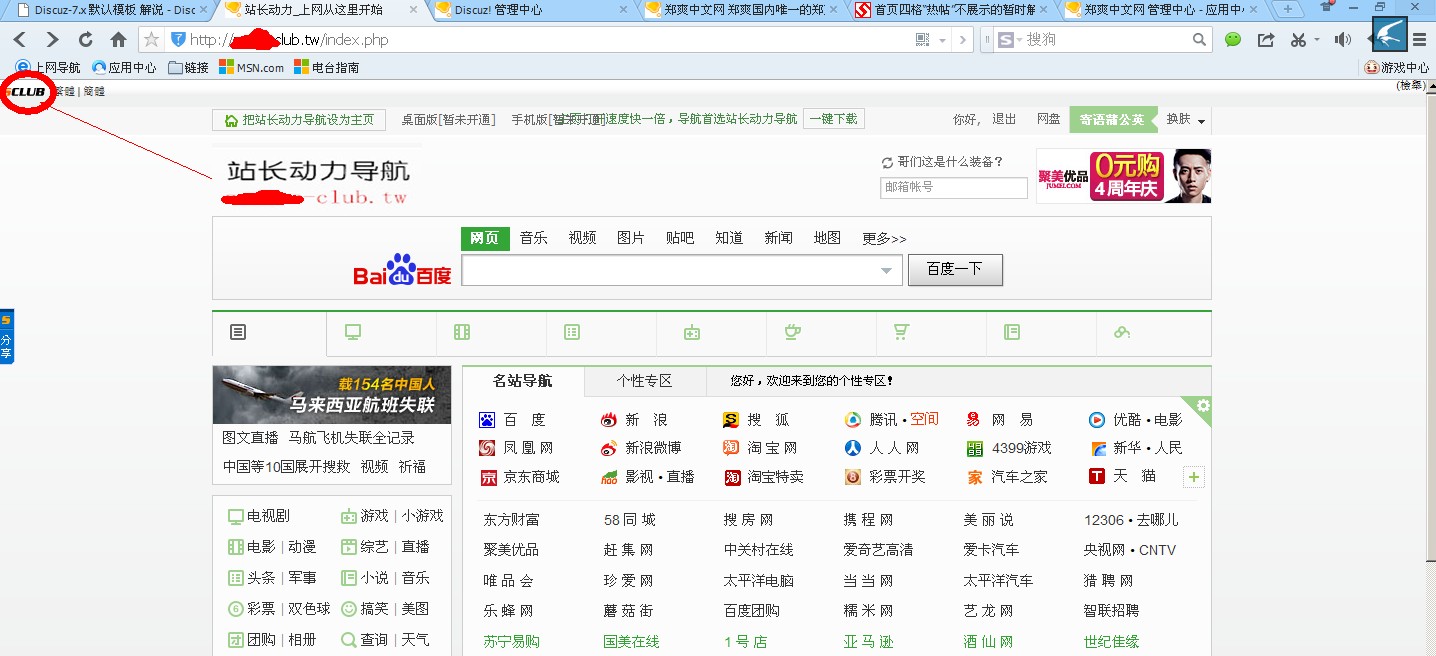
Task: Open the 苏宁易购 site link
Action: pos(511,641)
